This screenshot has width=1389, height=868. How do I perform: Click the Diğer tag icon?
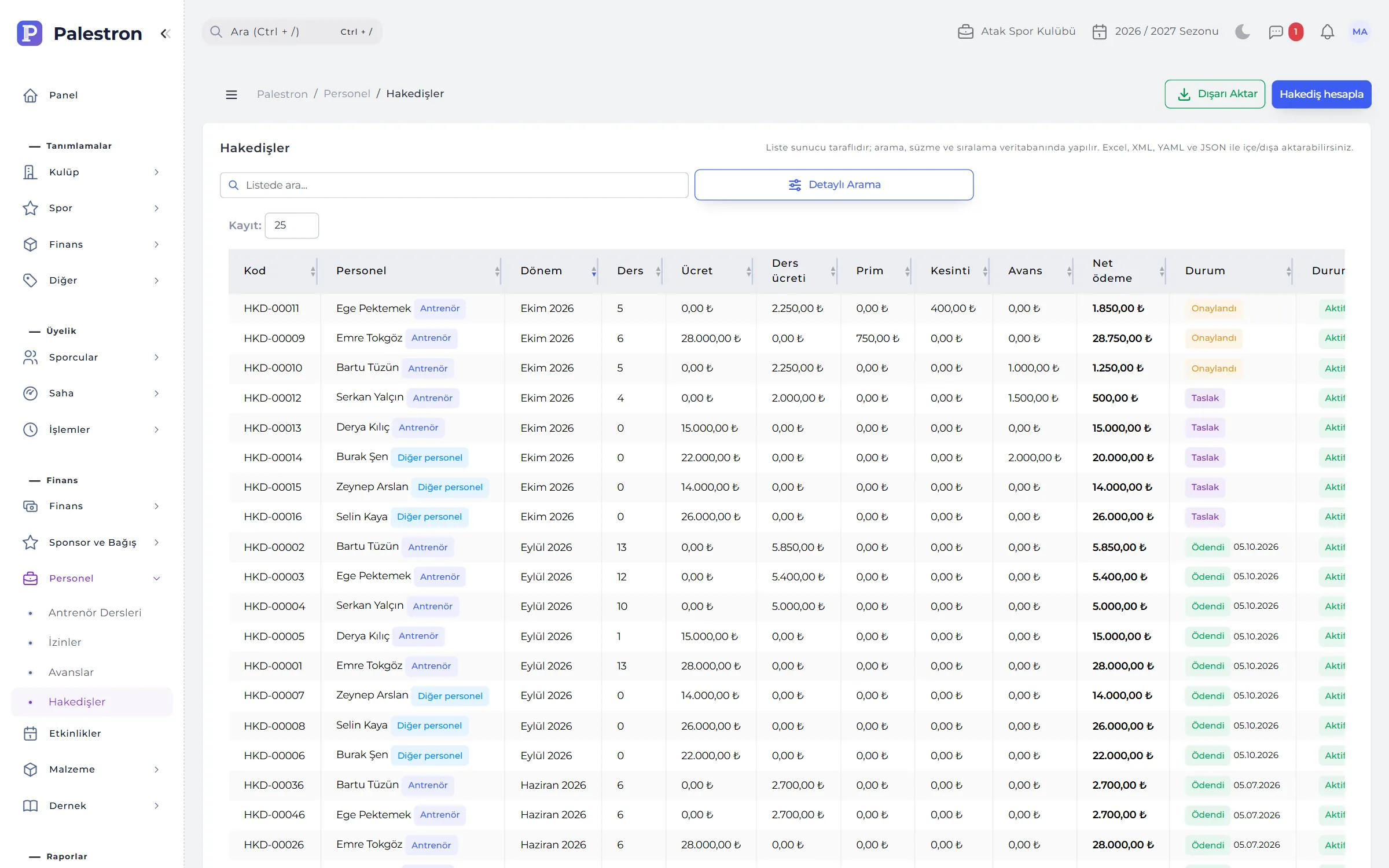[x=30, y=280]
